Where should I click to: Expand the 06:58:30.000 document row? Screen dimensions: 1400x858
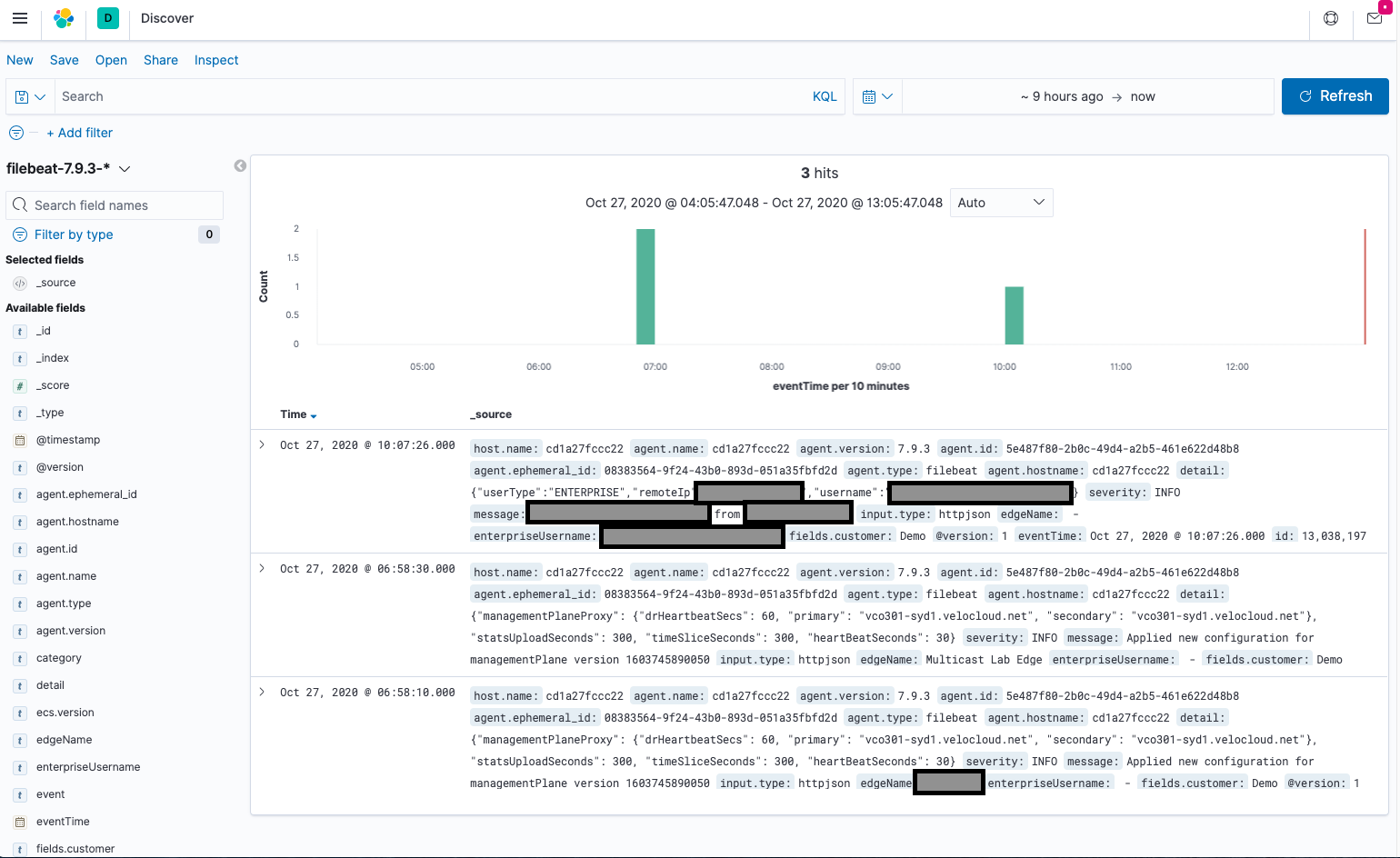[262, 569]
